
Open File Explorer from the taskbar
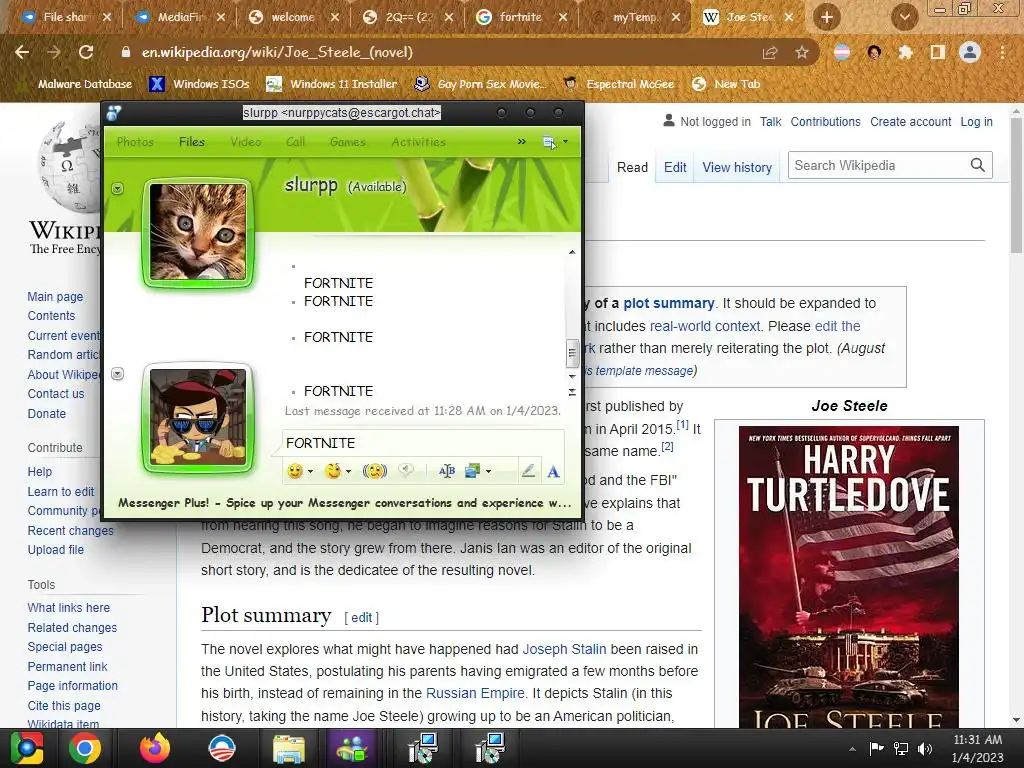tap(288, 748)
